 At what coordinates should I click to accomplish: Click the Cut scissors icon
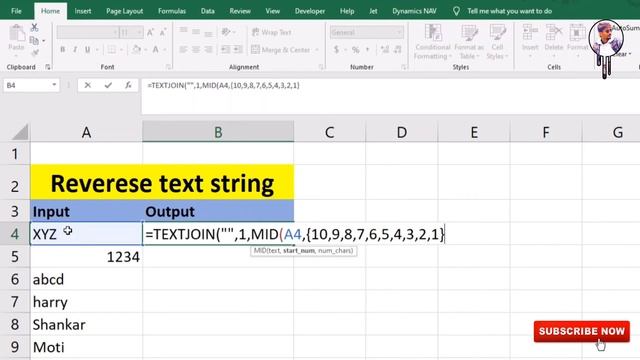click(34, 28)
